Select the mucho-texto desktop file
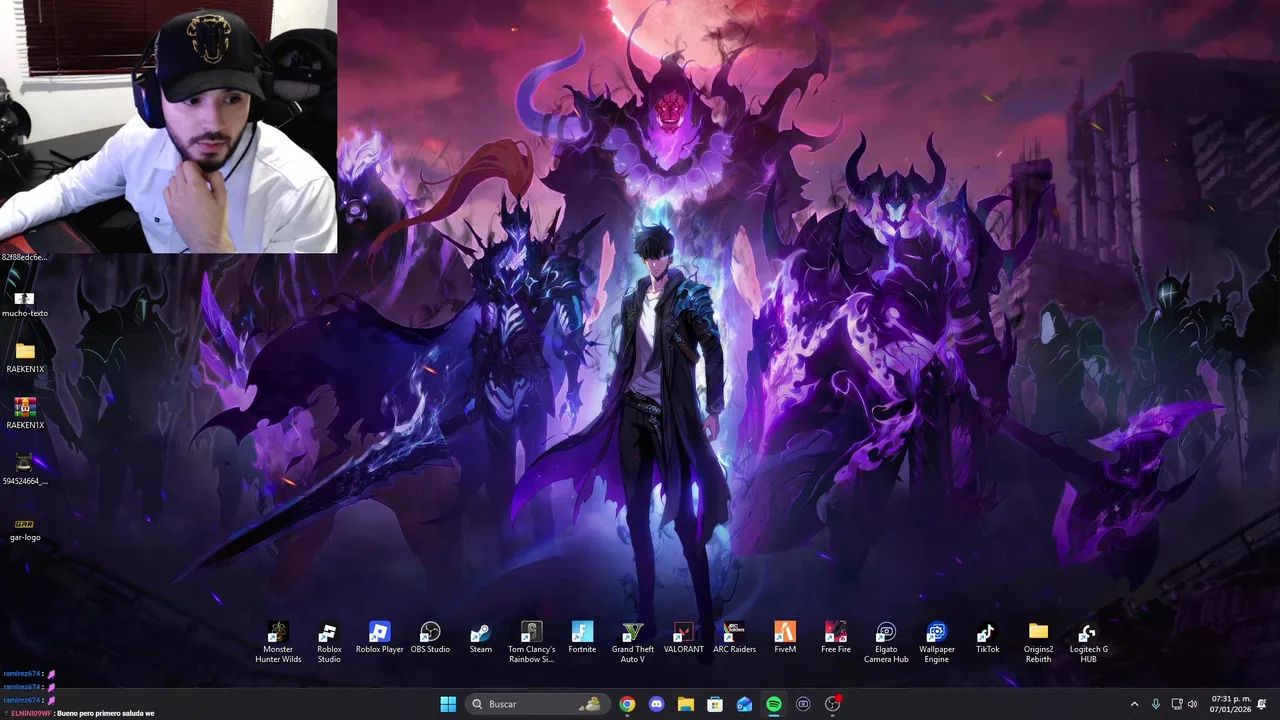Screen dimensions: 1280x720 click(x=25, y=304)
